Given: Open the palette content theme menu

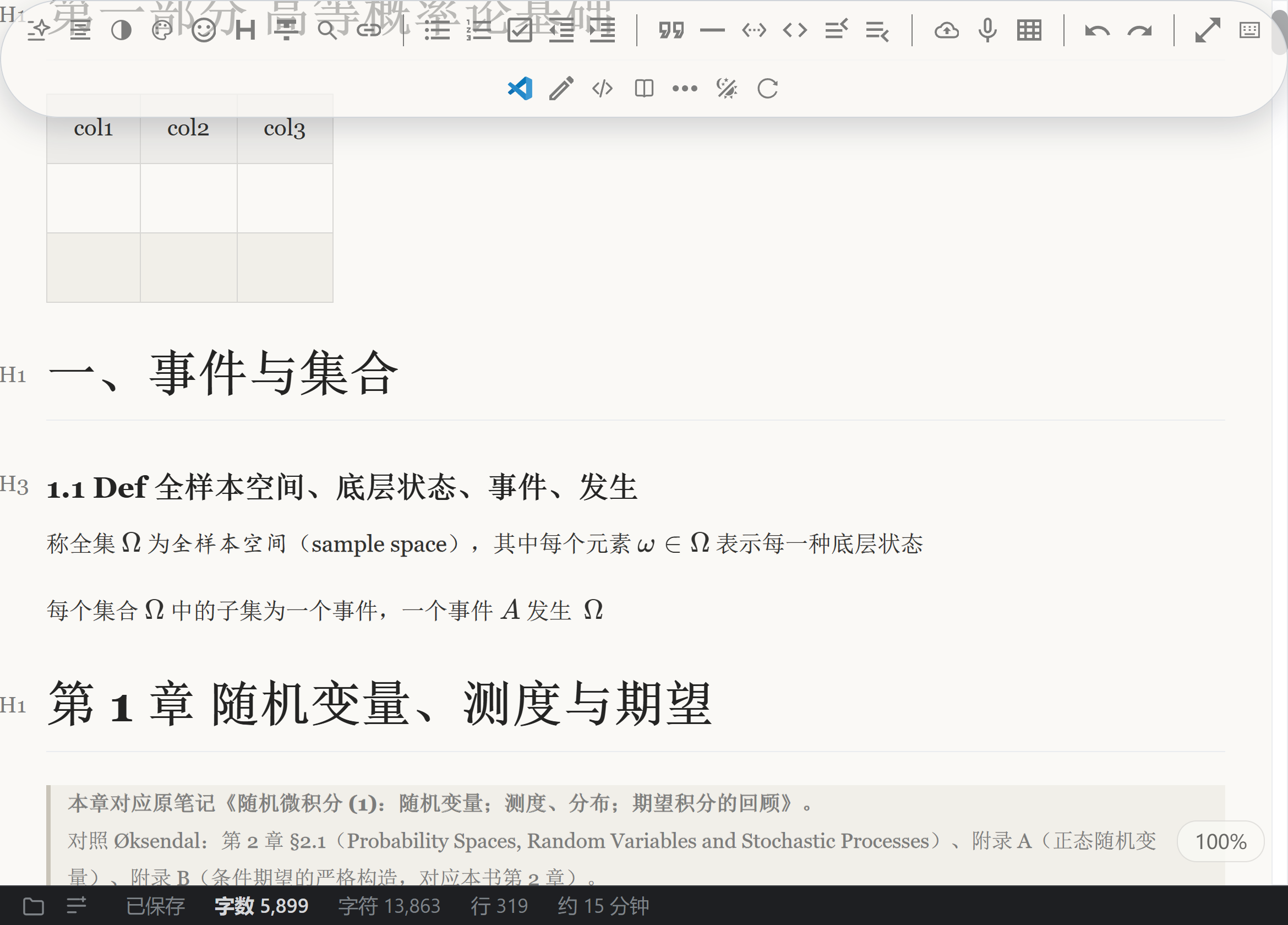Looking at the screenshot, I should point(162,30).
